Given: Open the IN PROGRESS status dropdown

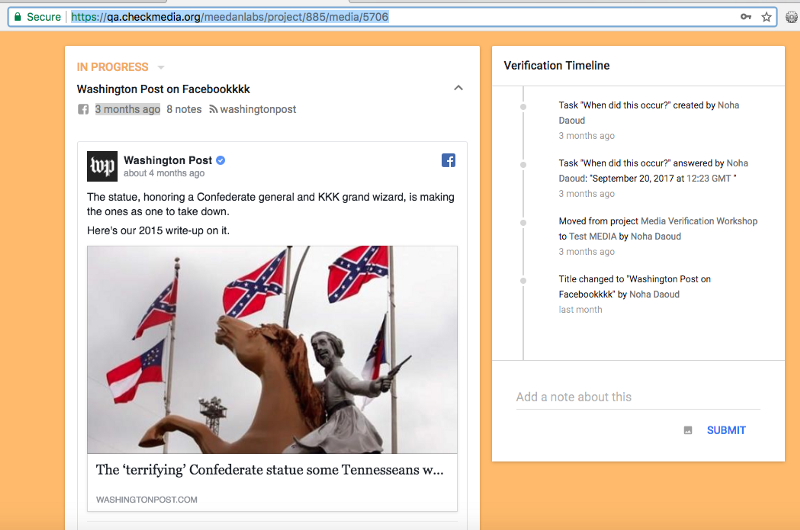Looking at the screenshot, I should 161,67.
